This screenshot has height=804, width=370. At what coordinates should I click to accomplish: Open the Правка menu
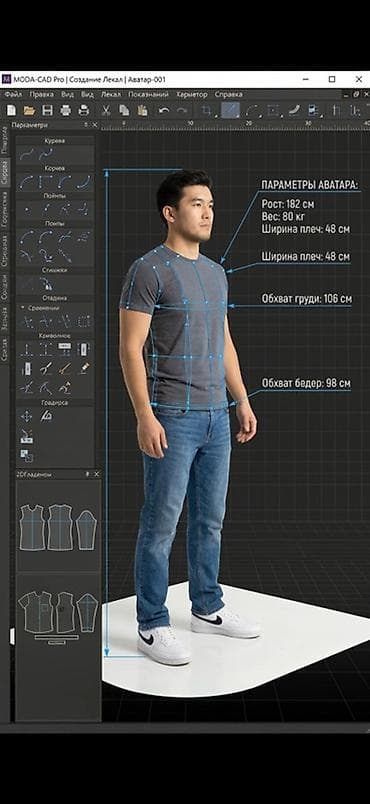tap(42, 95)
